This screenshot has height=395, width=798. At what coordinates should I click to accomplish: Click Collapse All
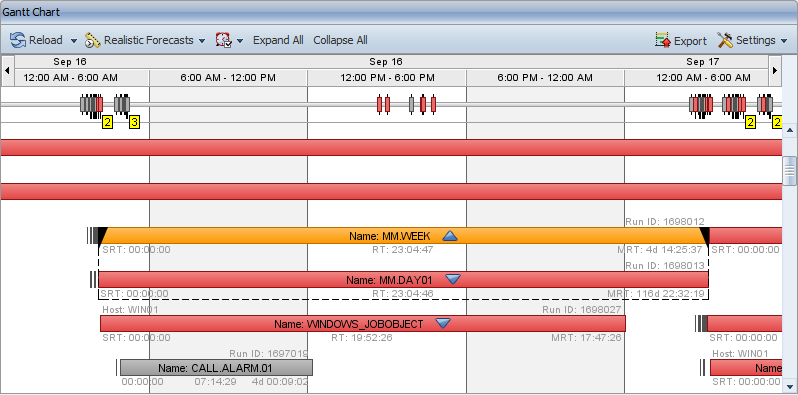pyautogui.click(x=340, y=40)
